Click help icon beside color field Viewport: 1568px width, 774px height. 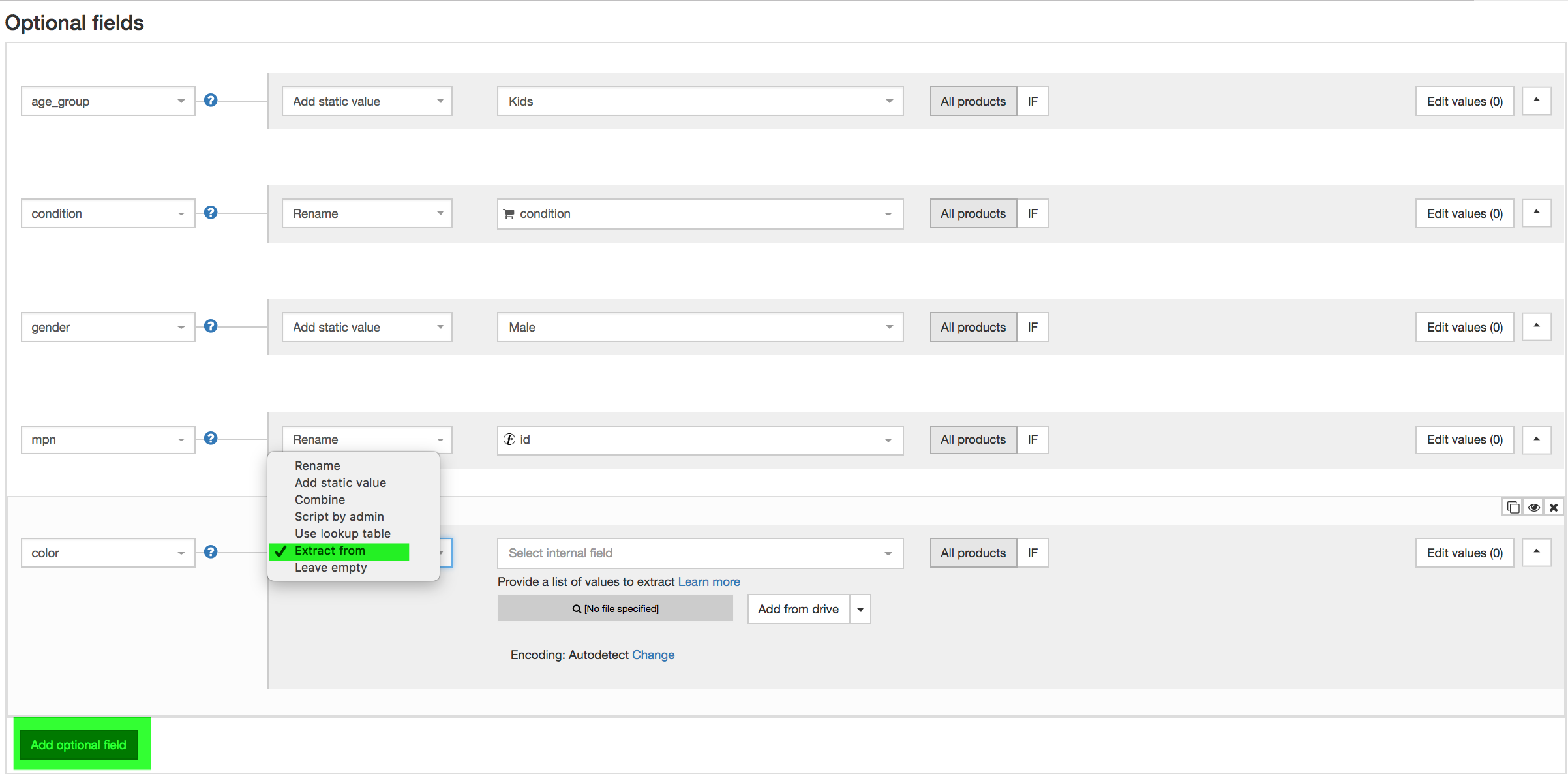tap(210, 552)
